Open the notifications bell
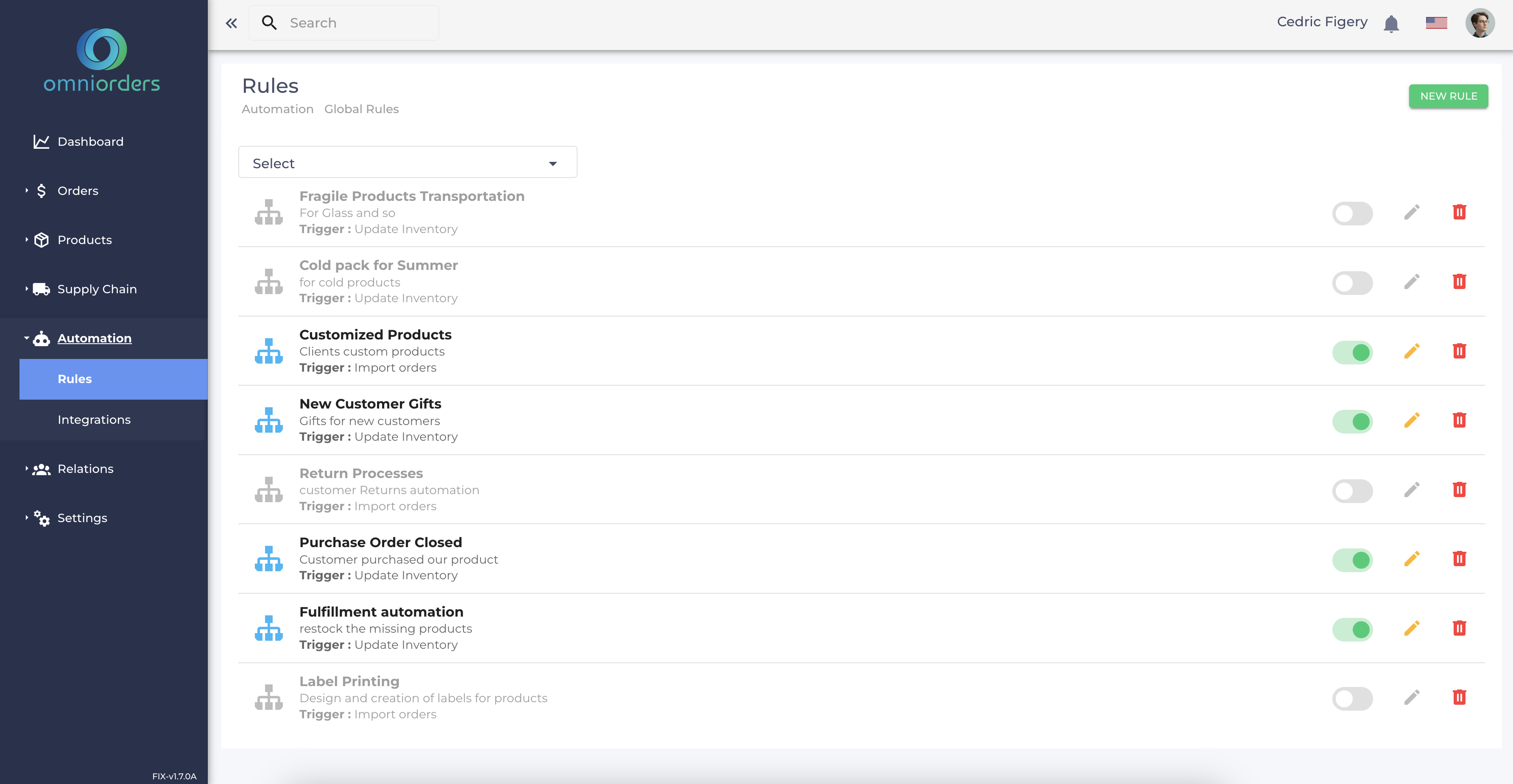Viewport: 1513px width, 784px height. (x=1391, y=23)
